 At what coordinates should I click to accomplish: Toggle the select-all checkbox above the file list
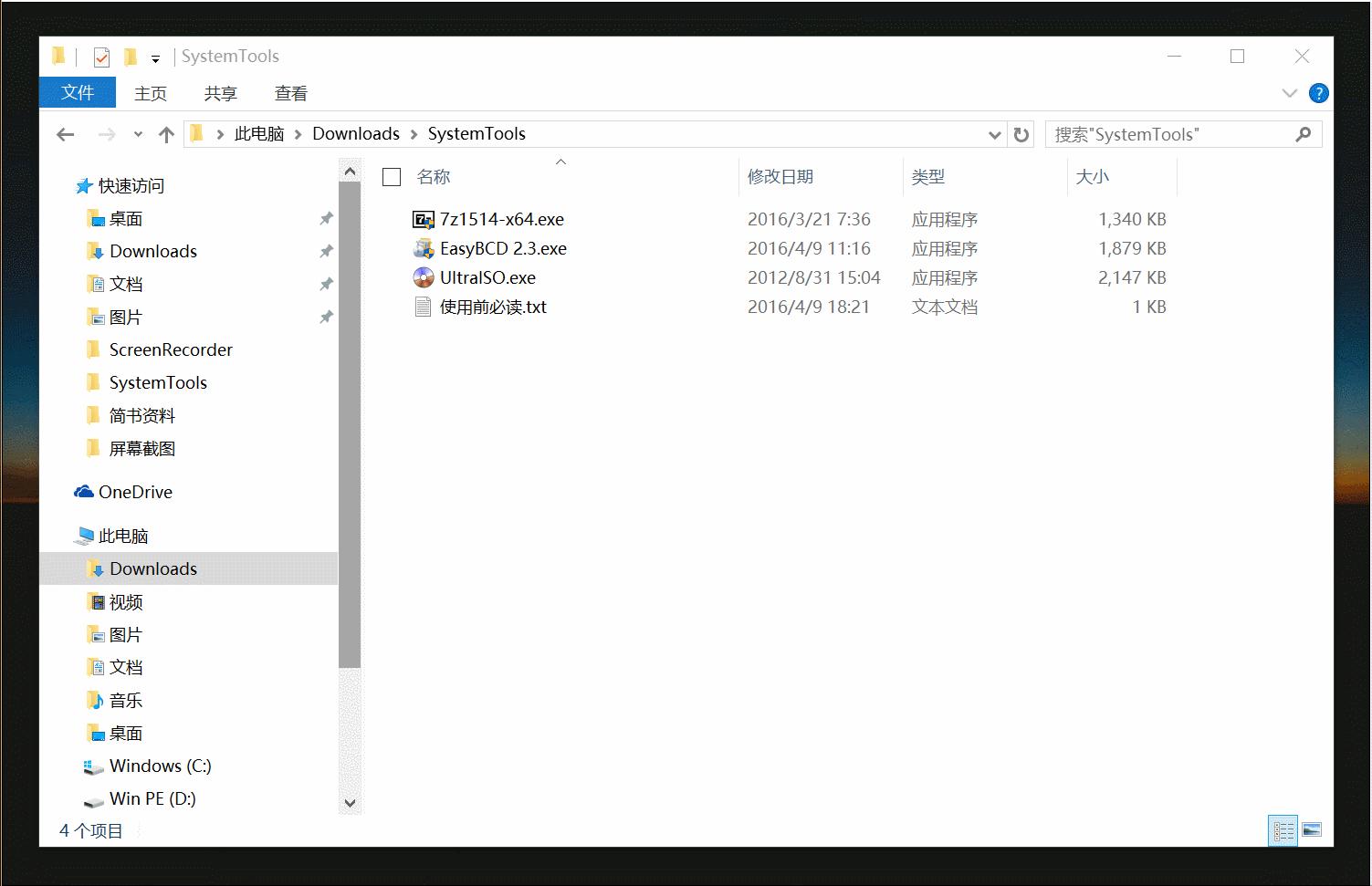point(391,176)
